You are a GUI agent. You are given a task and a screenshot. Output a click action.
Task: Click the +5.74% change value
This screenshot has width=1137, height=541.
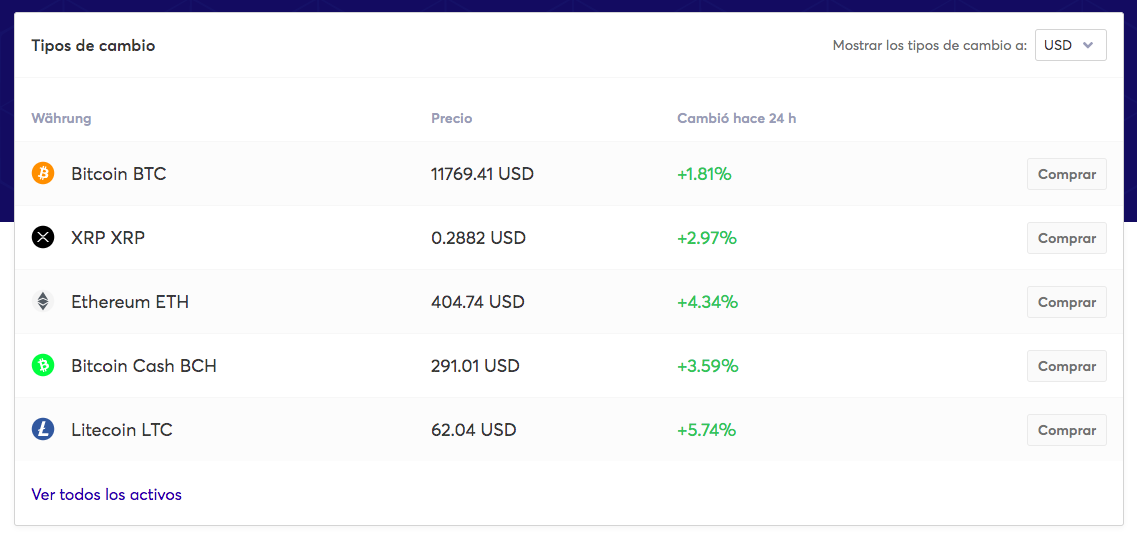tap(707, 429)
